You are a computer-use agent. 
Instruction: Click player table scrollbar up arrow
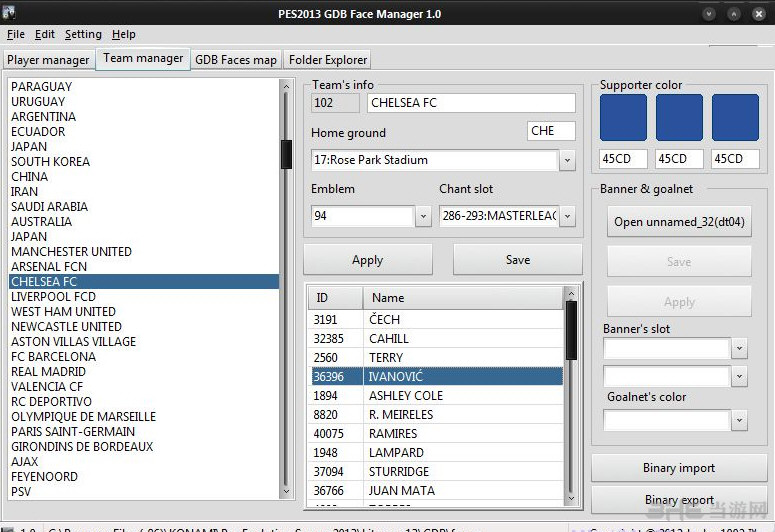571,294
